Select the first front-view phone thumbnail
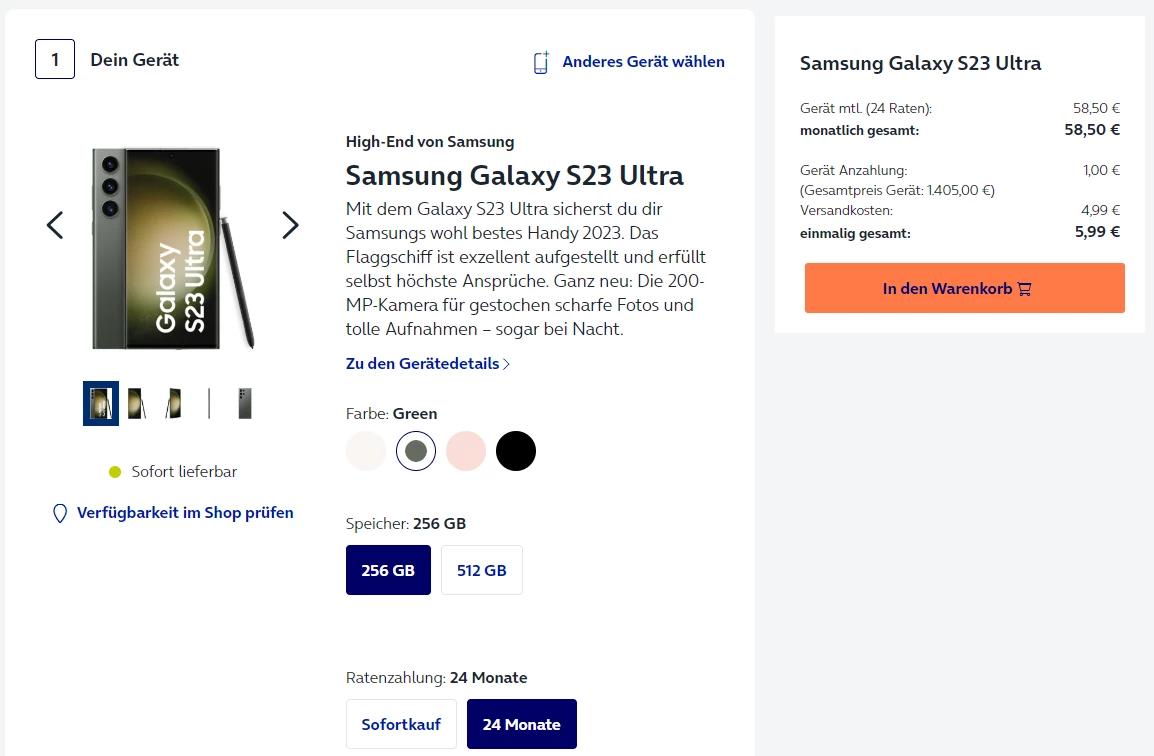Viewport: 1154px width, 756px height. tap(101, 403)
